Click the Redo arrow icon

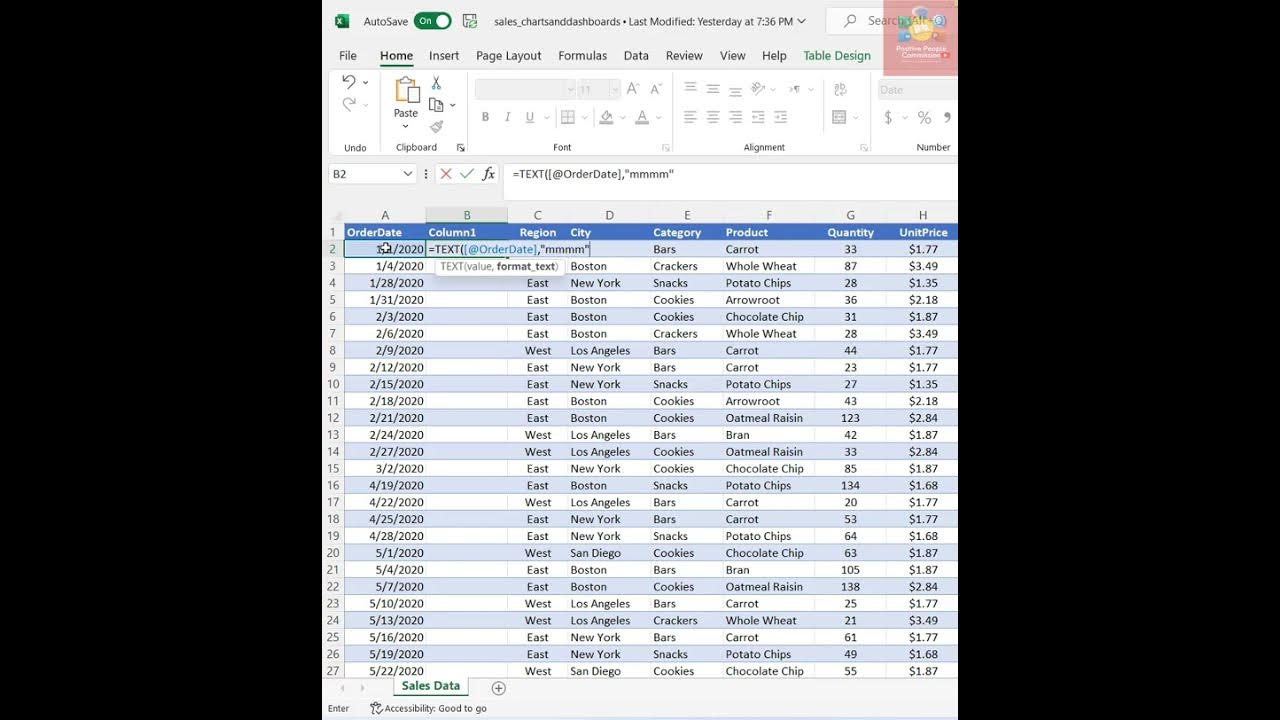coord(348,104)
